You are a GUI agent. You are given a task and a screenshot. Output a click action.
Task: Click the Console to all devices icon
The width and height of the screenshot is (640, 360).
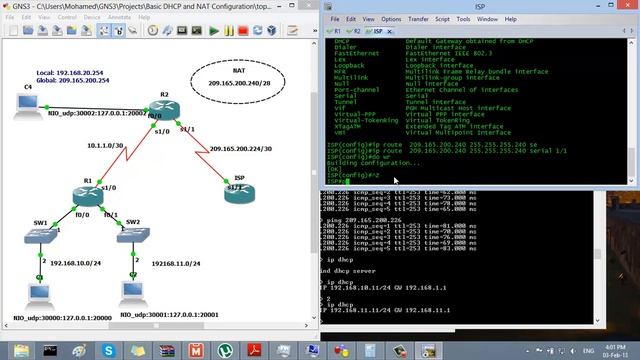[182, 31]
